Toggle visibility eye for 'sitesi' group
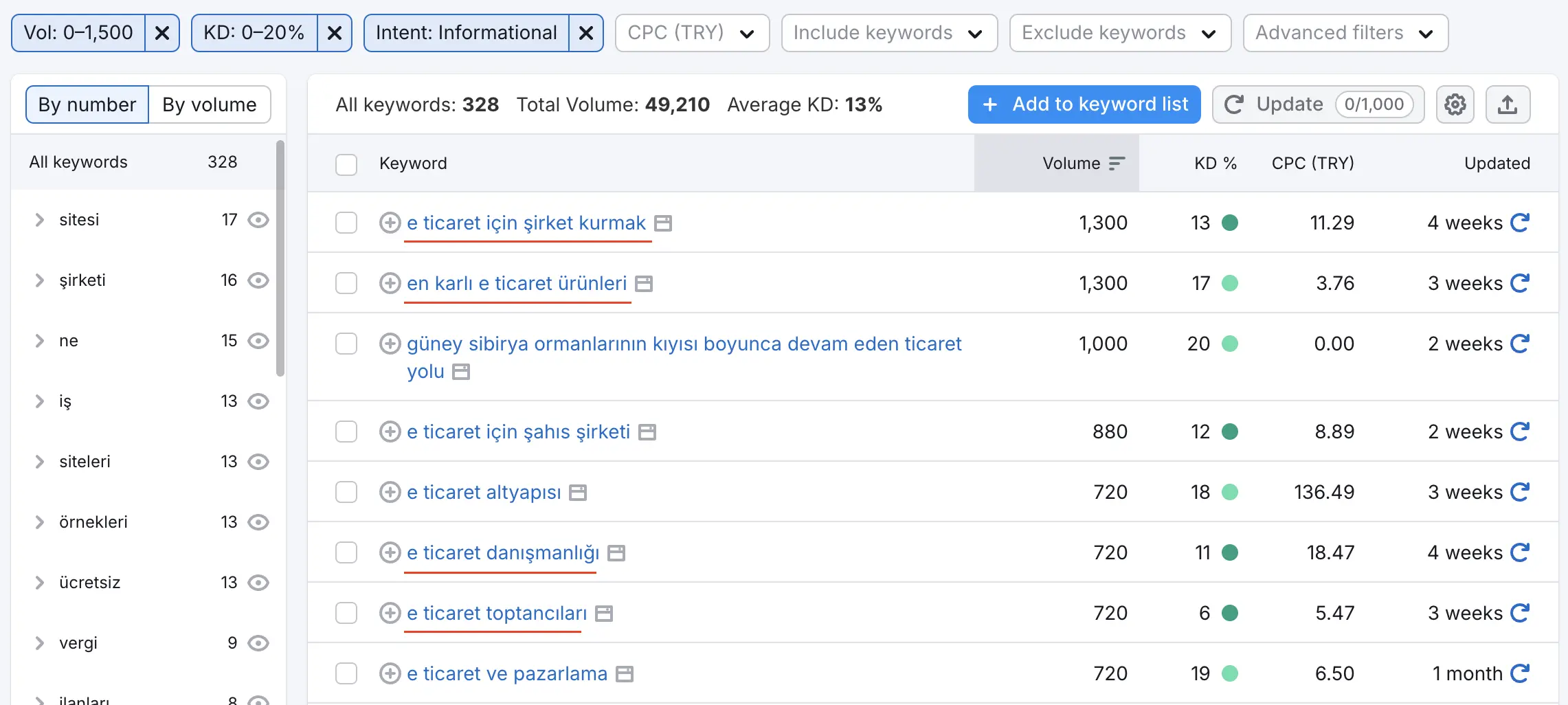 (258, 220)
